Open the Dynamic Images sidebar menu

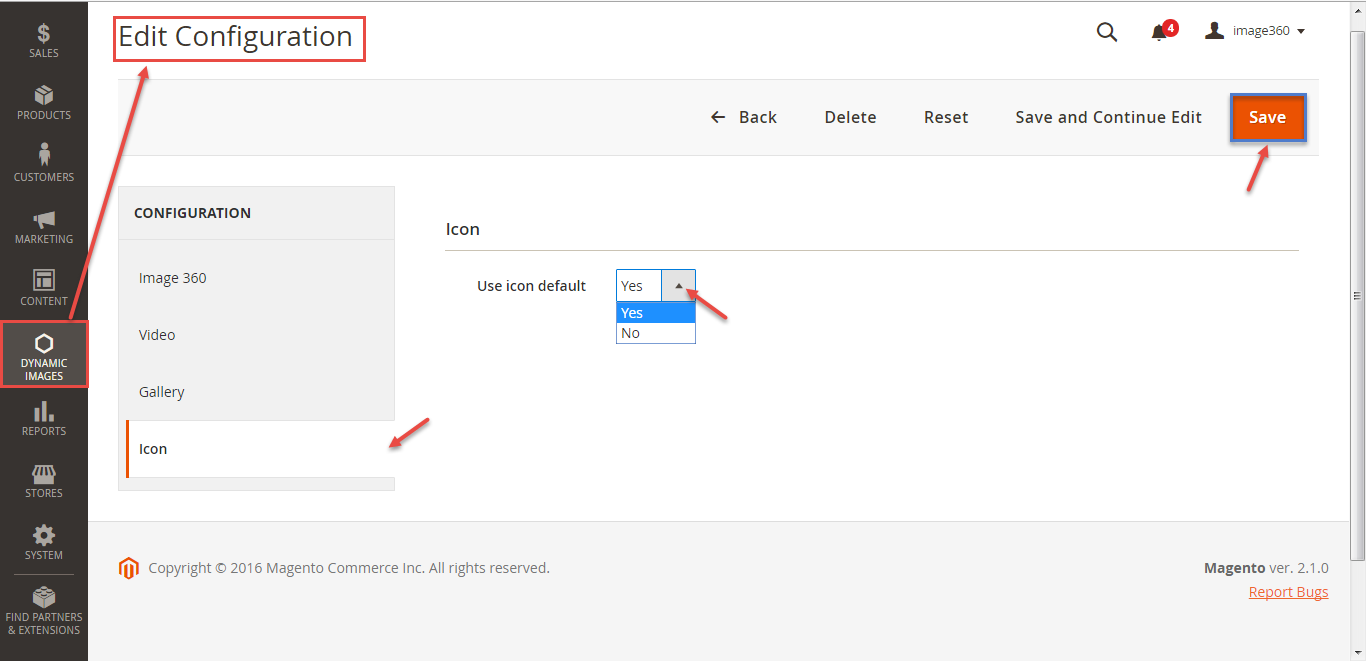point(44,354)
